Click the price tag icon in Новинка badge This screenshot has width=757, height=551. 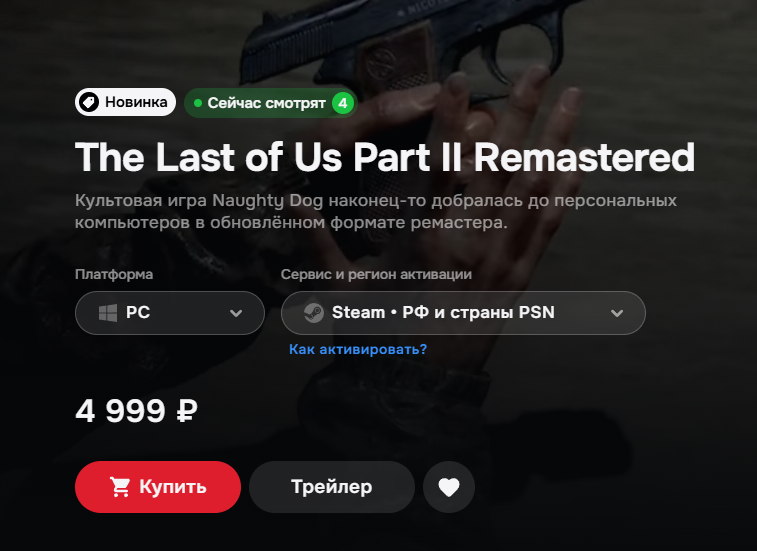click(x=89, y=102)
